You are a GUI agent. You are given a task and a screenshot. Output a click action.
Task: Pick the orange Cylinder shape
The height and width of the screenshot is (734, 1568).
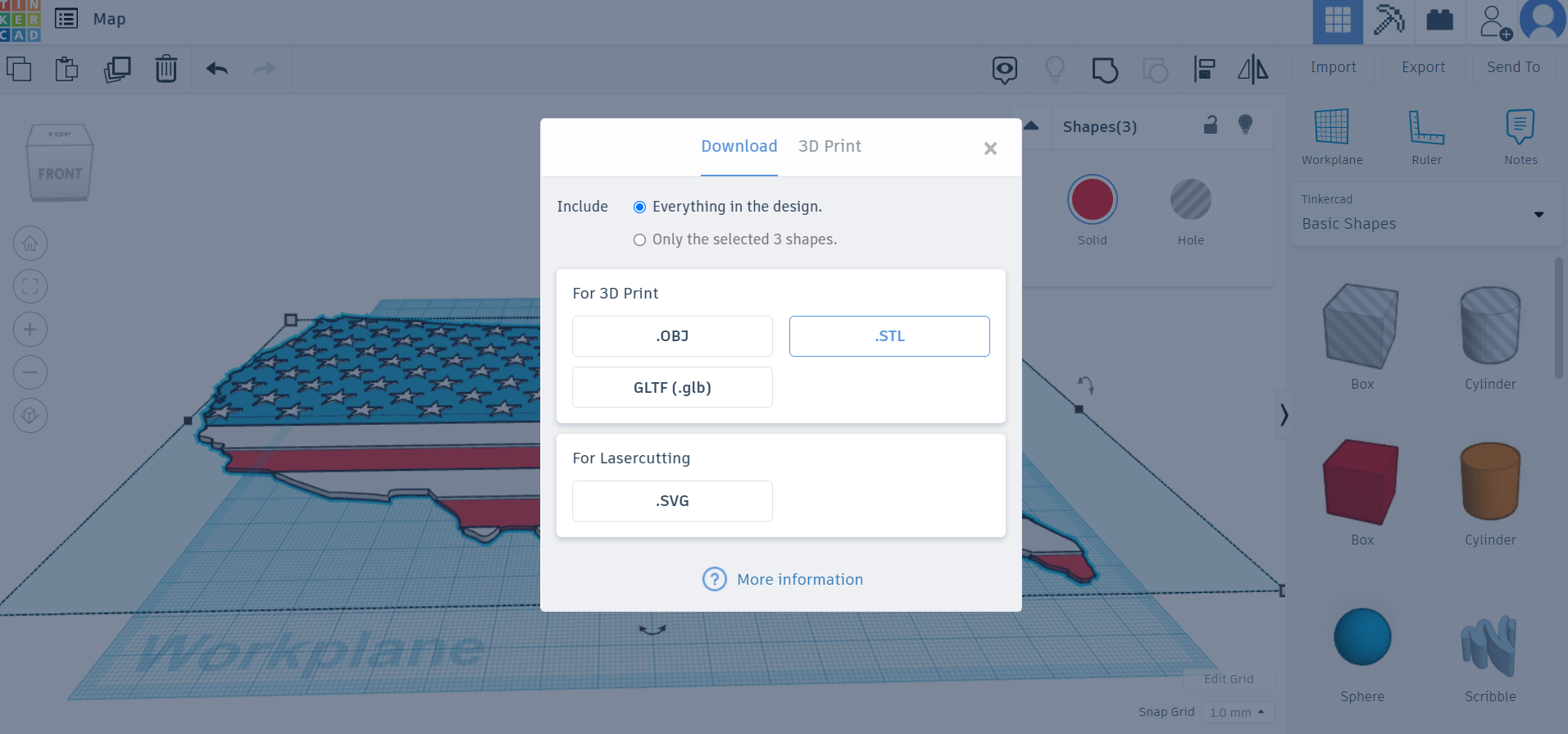[1490, 481]
